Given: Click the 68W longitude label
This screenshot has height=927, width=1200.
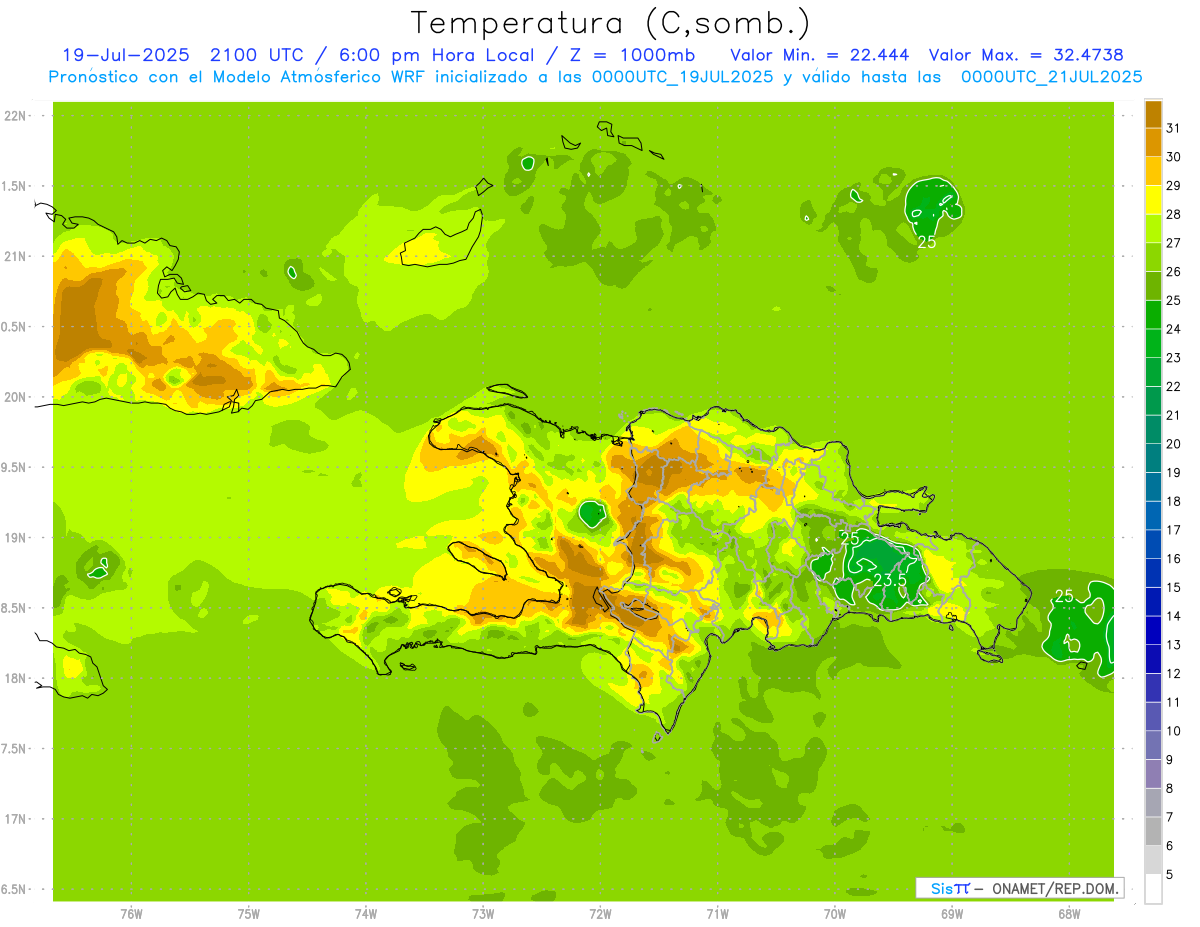Looking at the screenshot, I should 1069,914.
